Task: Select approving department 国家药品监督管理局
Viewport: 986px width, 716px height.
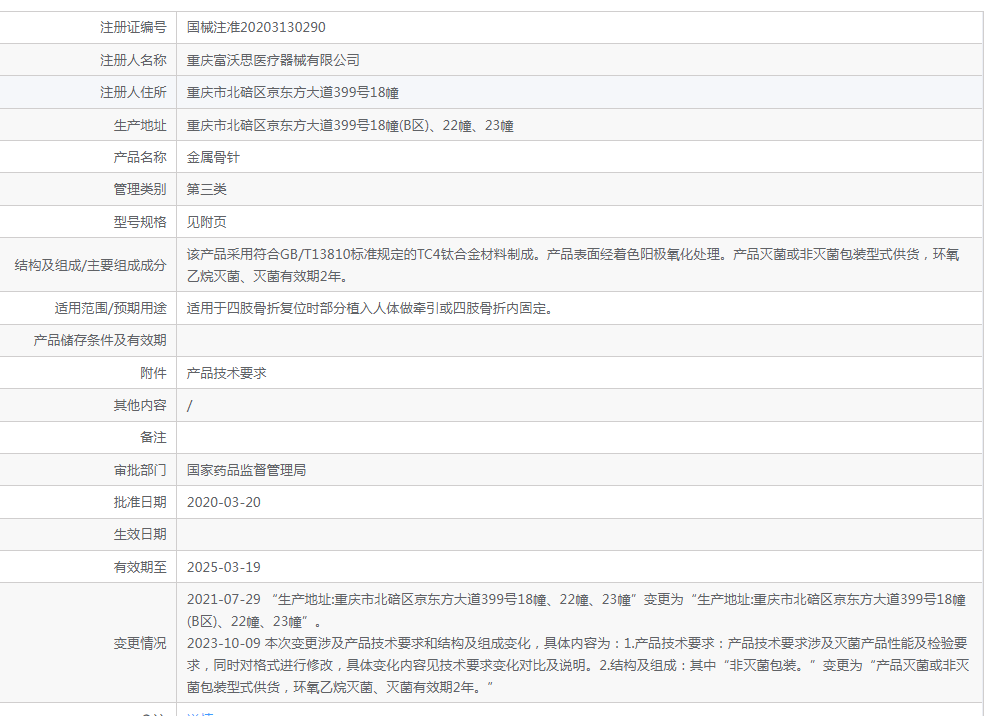Action: (x=246, y=470)
